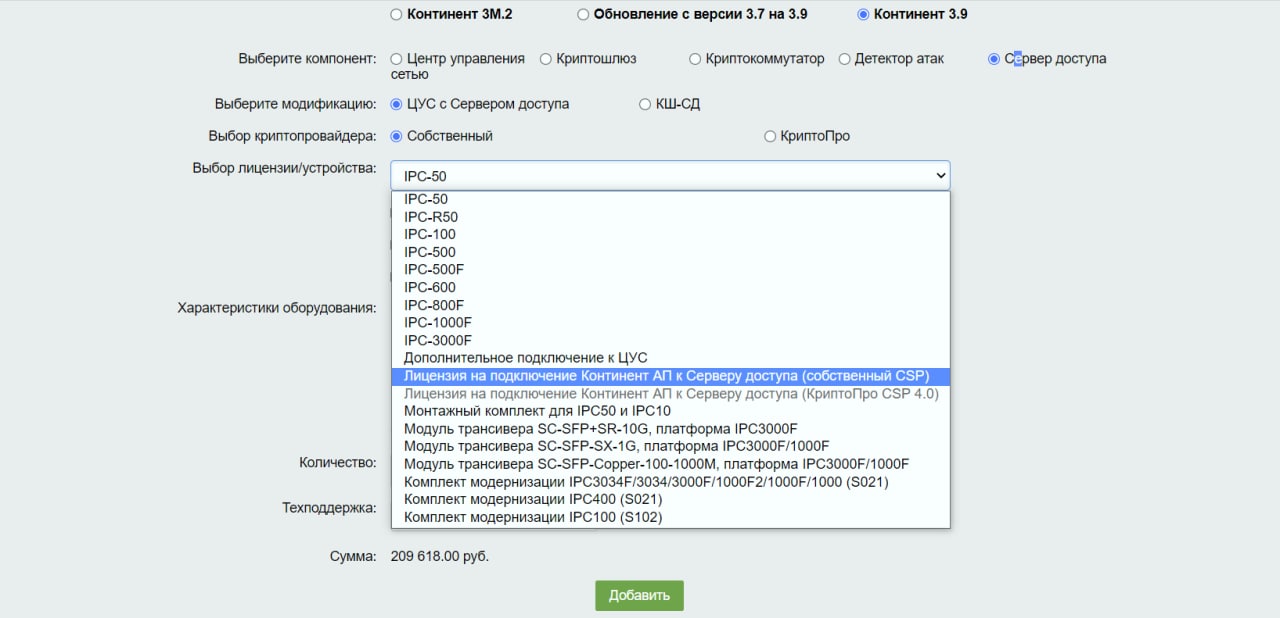The width and height of the screenshot is (1280, 618).
Task: Choose ЦУС с Сервером доступа modification
Action: 396,104
